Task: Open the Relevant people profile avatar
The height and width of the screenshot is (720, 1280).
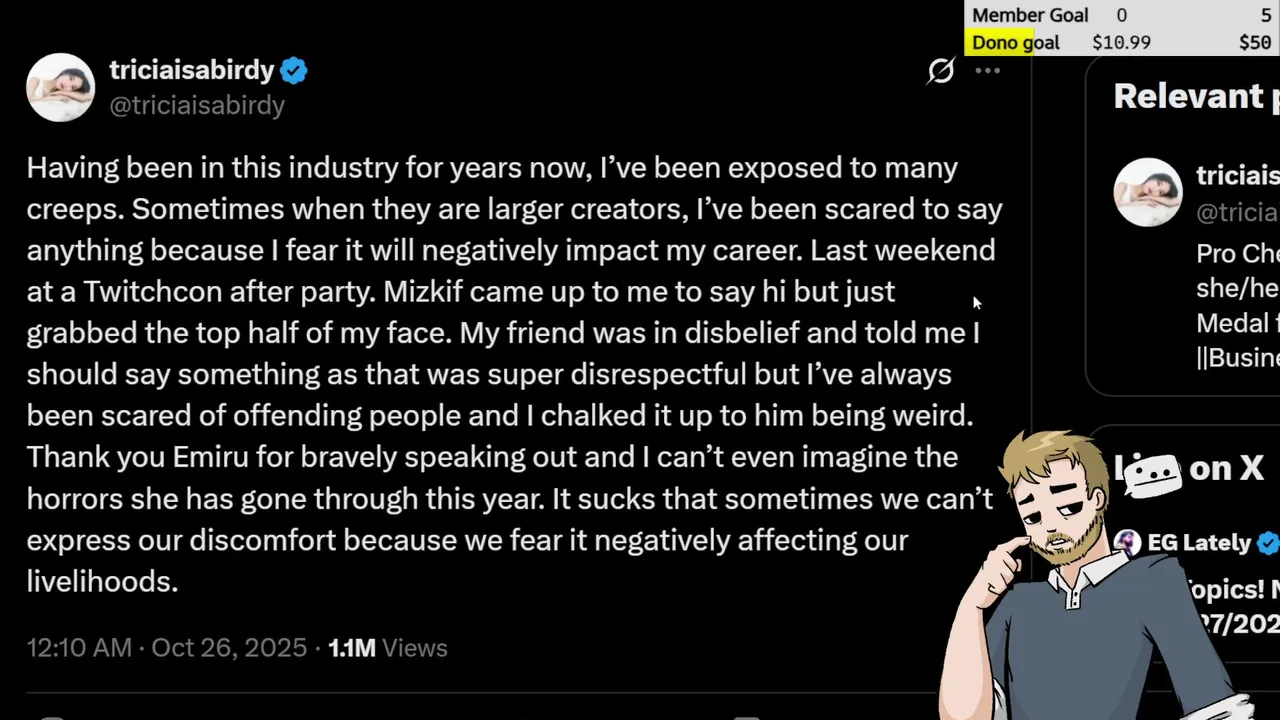Action: 1148,192
